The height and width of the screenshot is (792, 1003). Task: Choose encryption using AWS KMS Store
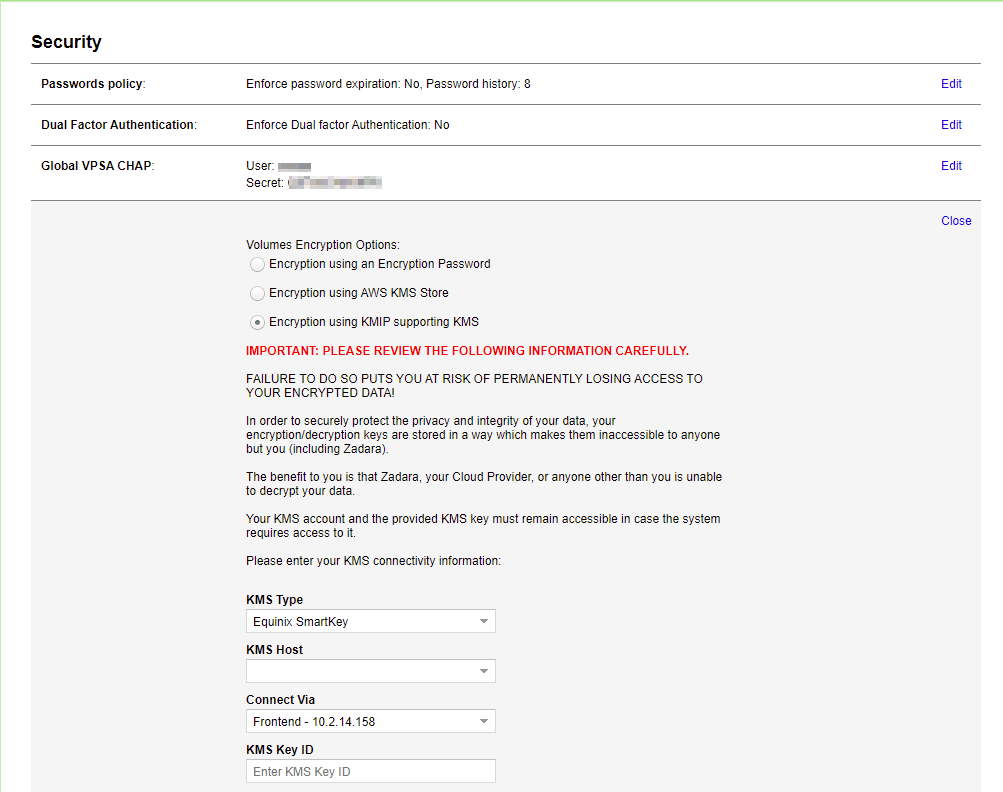(257, 293)
